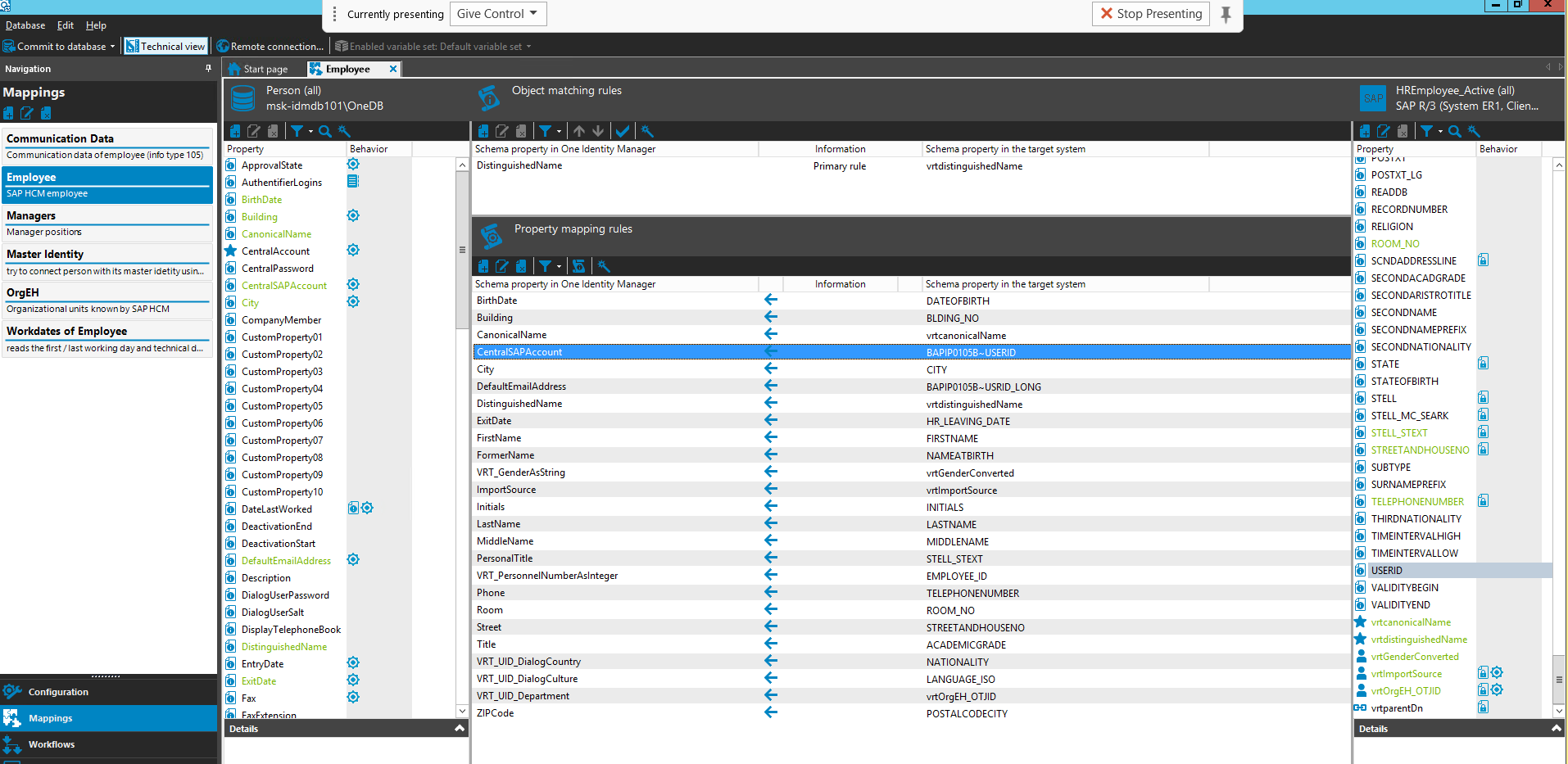The width and height of the screenshot is (1568, 764).
Task: Click the magic wand icon in property mapping toolbar
Action: pyautogui.click(x=604, y=266)
